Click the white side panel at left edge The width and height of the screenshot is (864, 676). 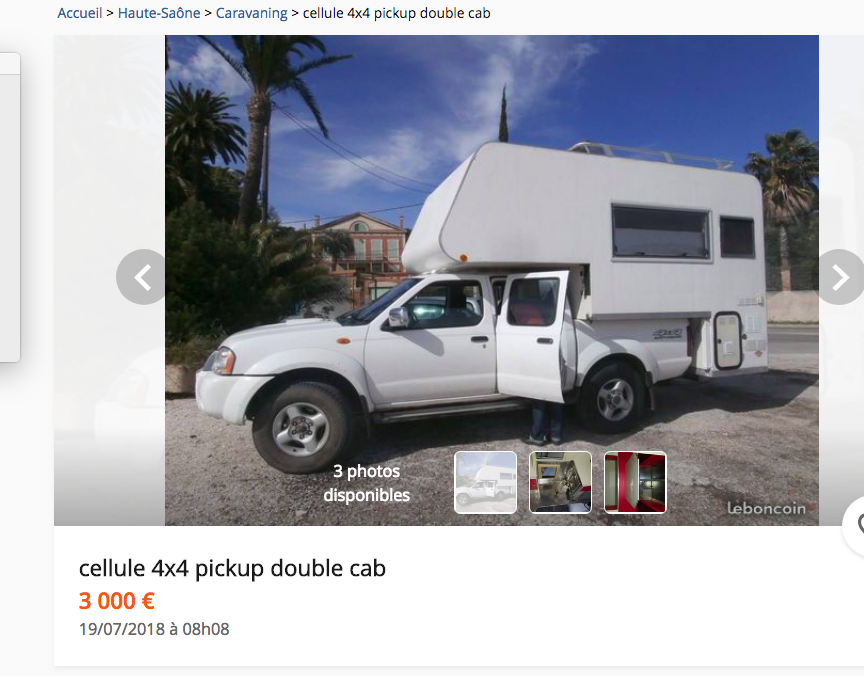click(x=10, y=208)
